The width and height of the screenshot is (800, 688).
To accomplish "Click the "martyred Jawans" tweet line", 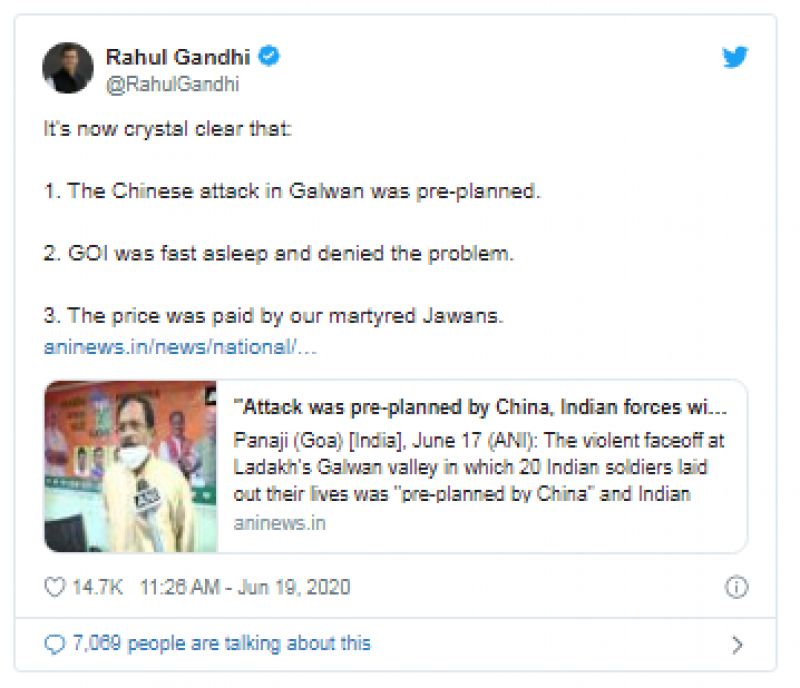I will click(272, 316).
